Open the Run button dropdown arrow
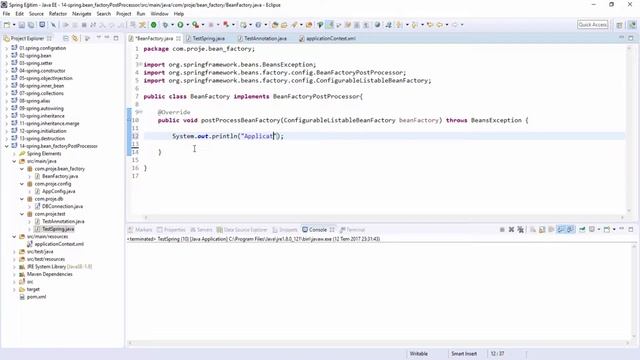 click(x=187, y=25)
